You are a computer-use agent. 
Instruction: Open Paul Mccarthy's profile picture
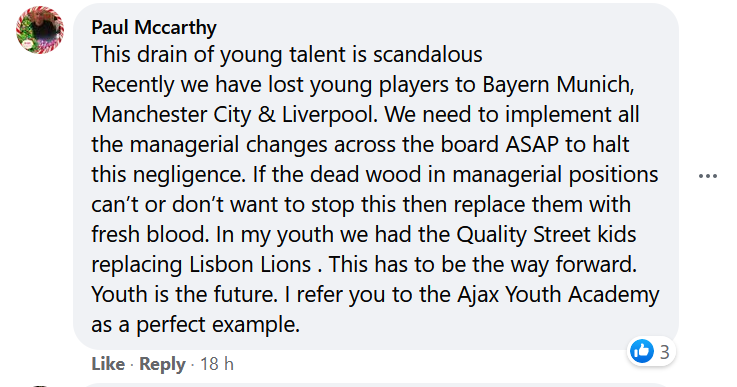[x=40, y=30]
